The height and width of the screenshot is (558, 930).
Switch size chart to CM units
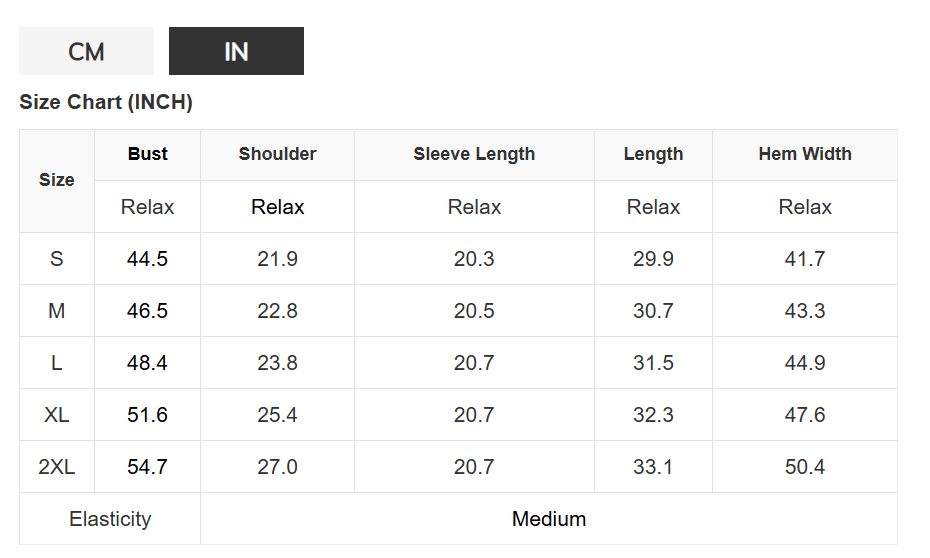(86, 51)
